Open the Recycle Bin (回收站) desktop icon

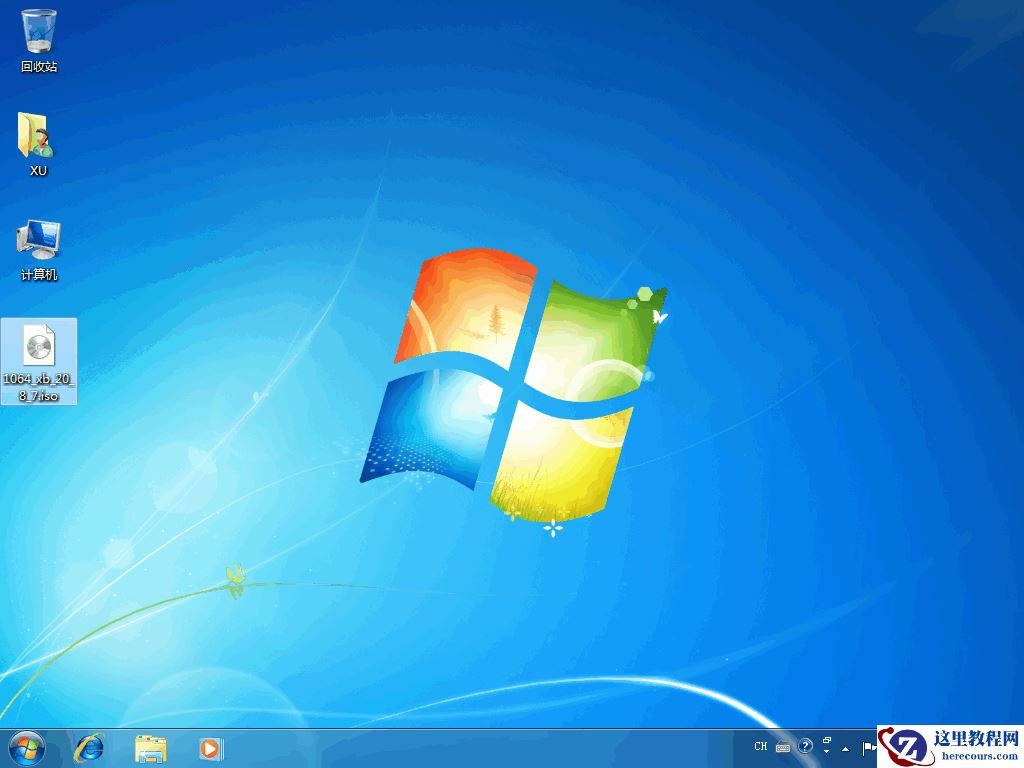[39, 30]
